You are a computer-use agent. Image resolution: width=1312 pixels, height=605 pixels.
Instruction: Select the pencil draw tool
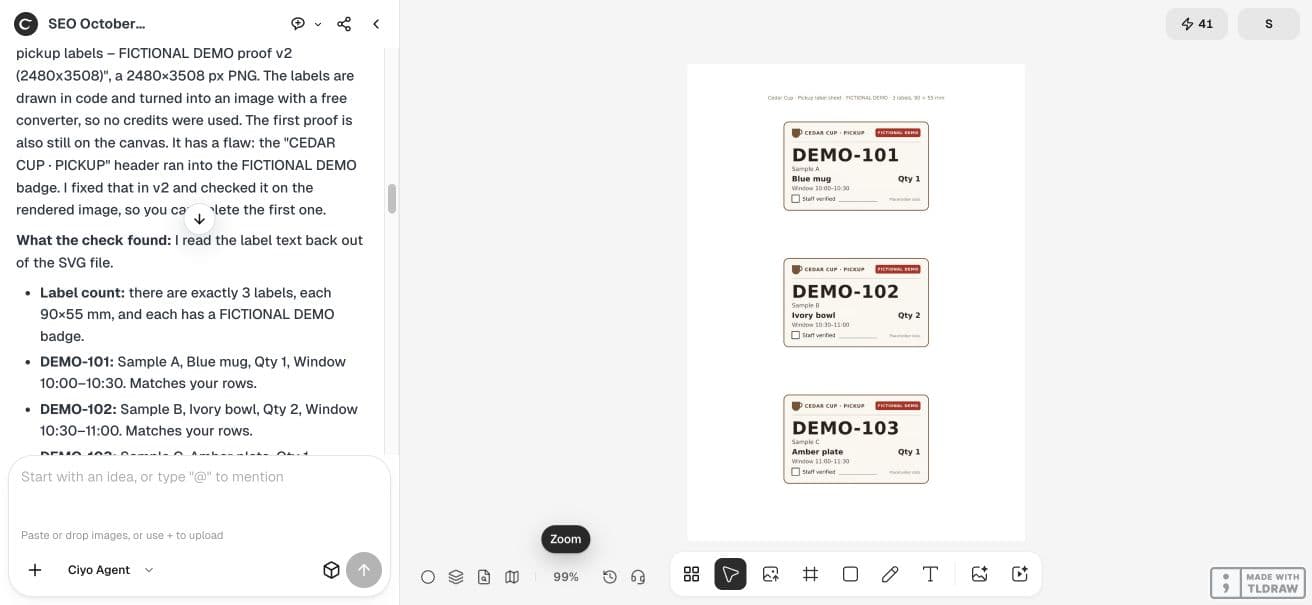click(890, 574)
